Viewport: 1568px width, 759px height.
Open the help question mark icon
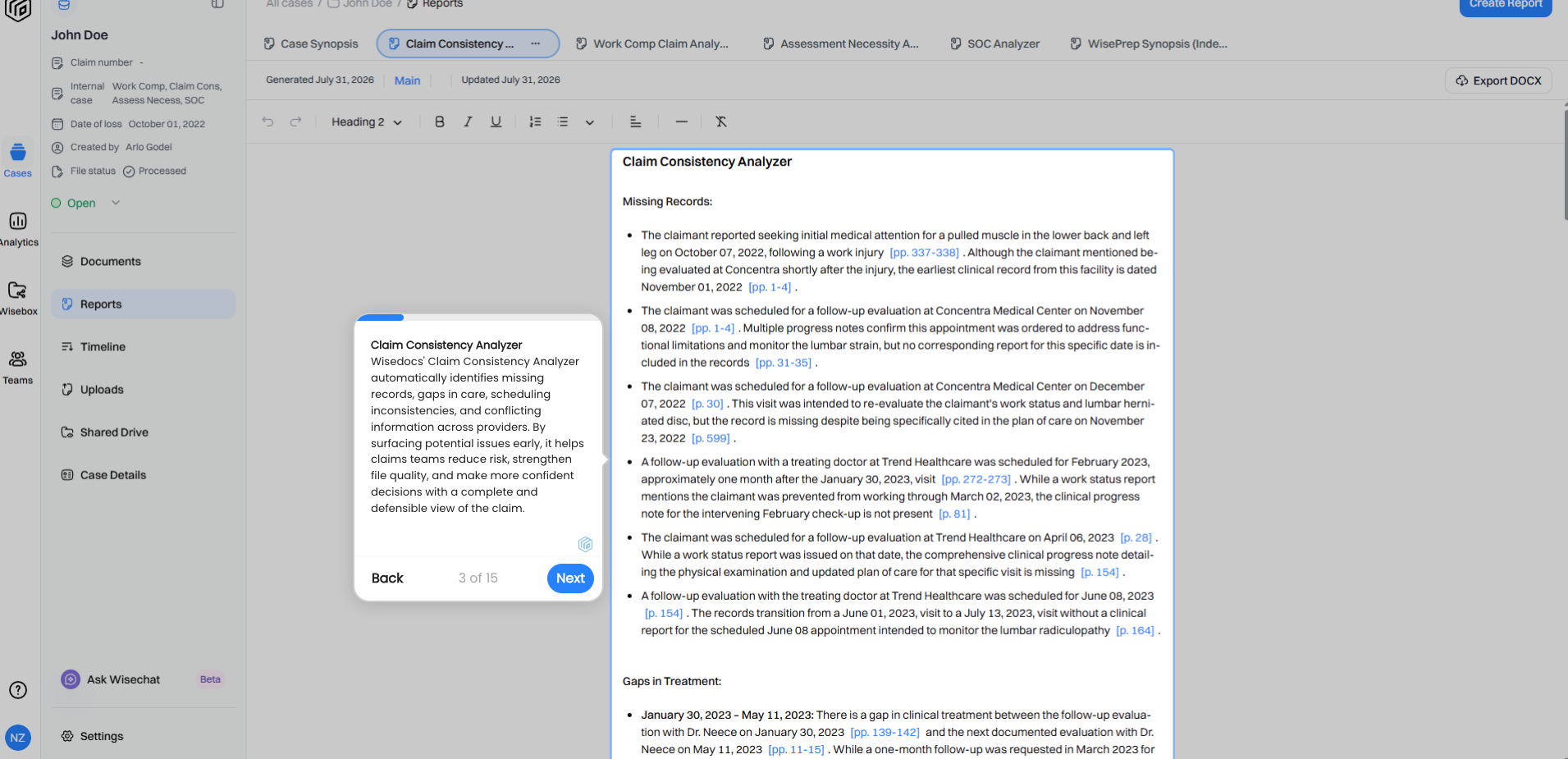tap(18, 690)
